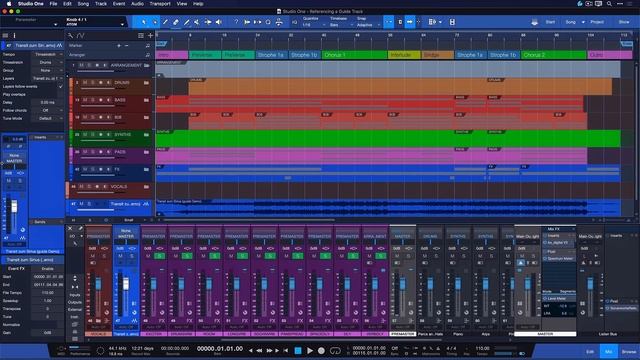Screen dimensions: 640x360
Task: Open the Audio menu
Action: [137, 4]
